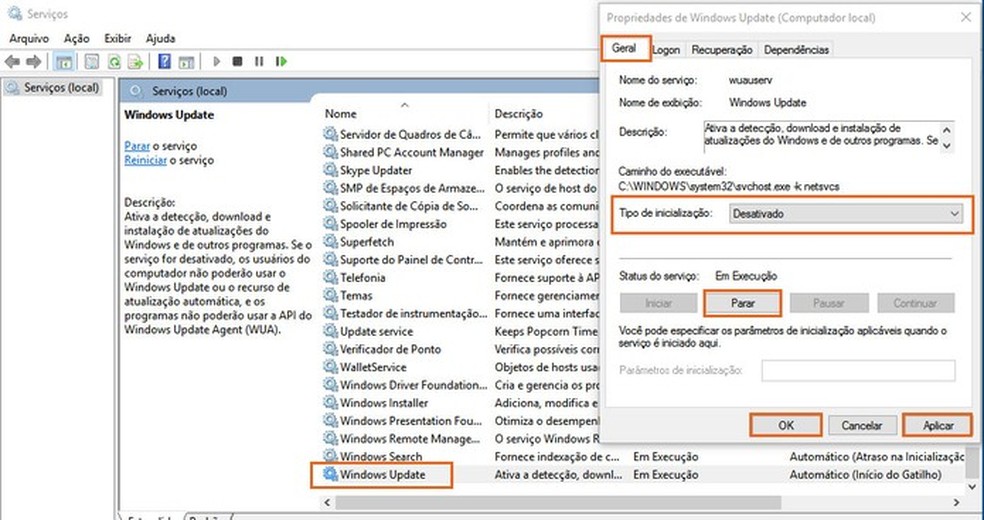Image resolution: width=984 pixels, height=520 pixels.
Task: Click the Restart Service green toolbar icon
Action: (281, 61)
